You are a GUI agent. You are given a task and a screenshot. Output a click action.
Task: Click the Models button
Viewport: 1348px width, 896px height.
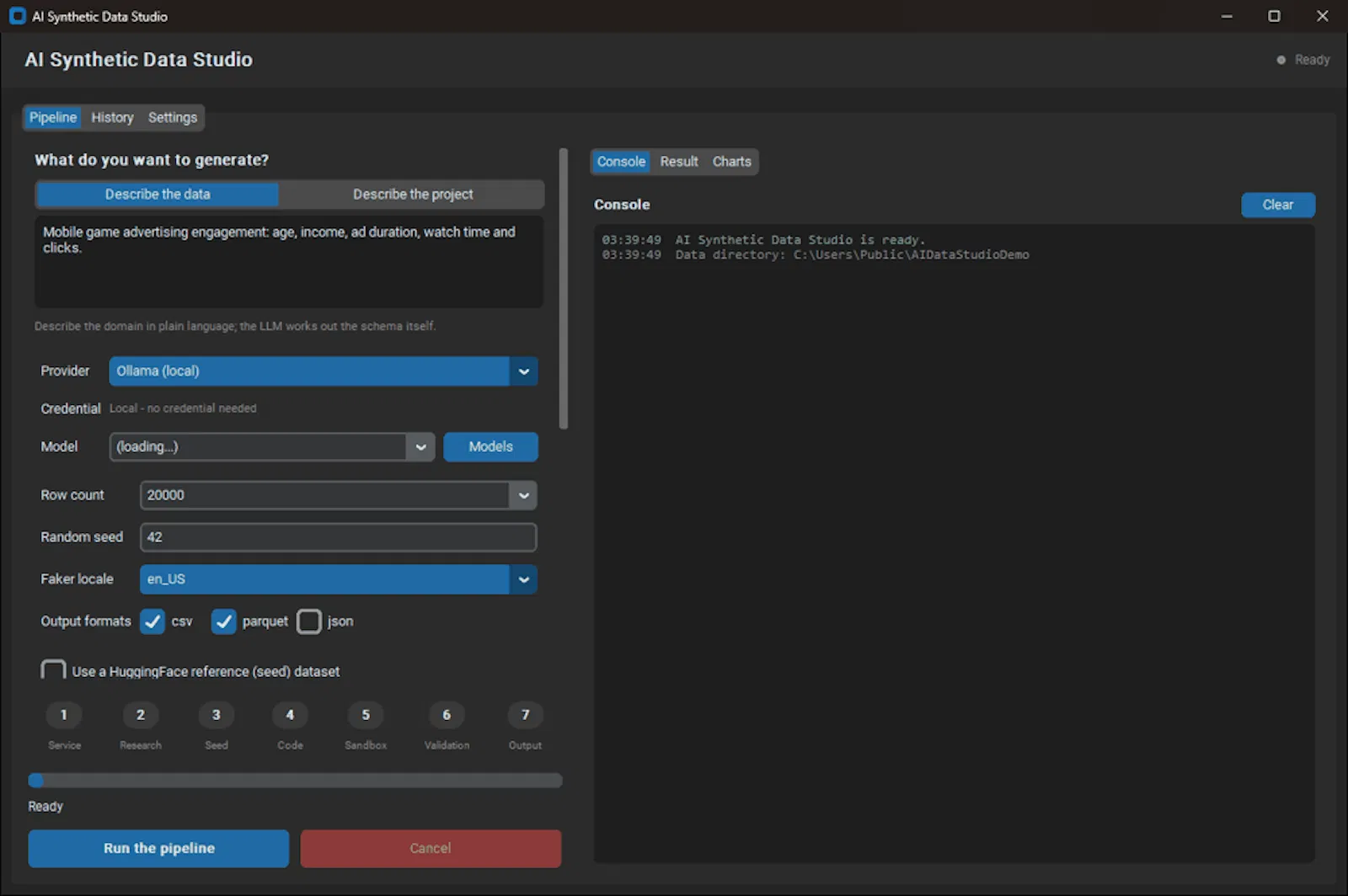point(490,447)
